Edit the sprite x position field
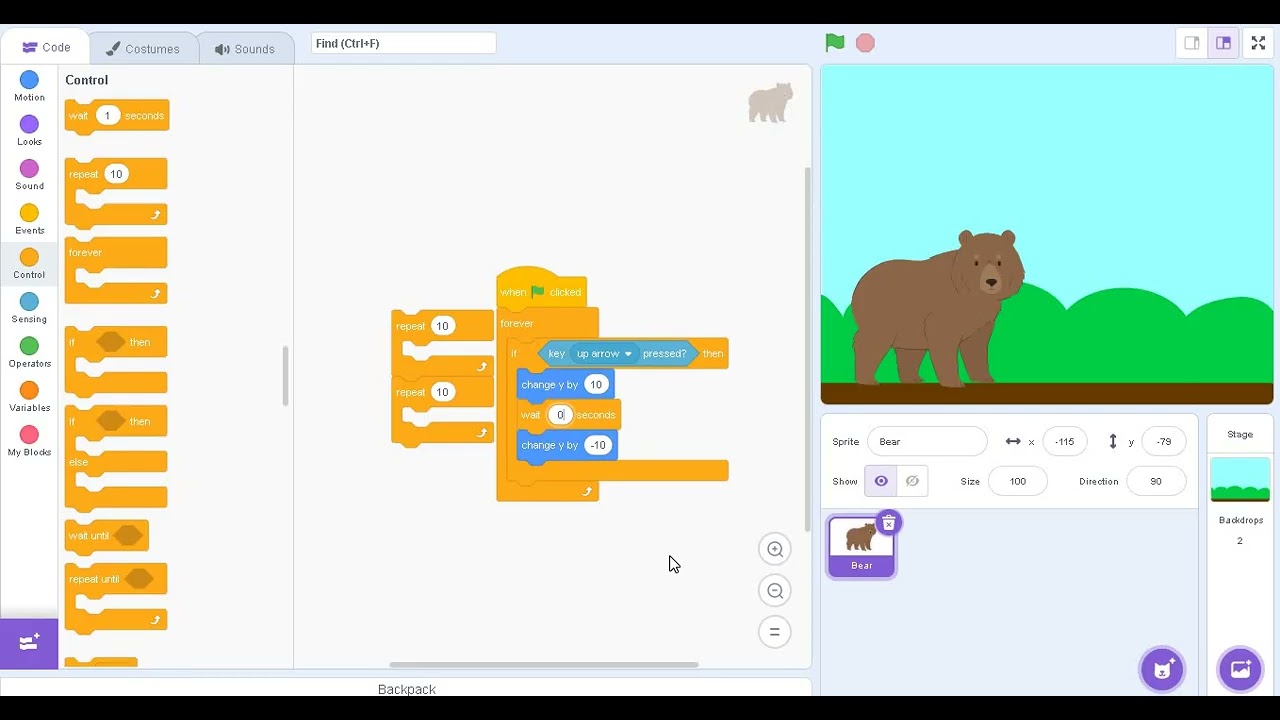This screenshot has width=1280, height=720. (x=1064, y=441)
